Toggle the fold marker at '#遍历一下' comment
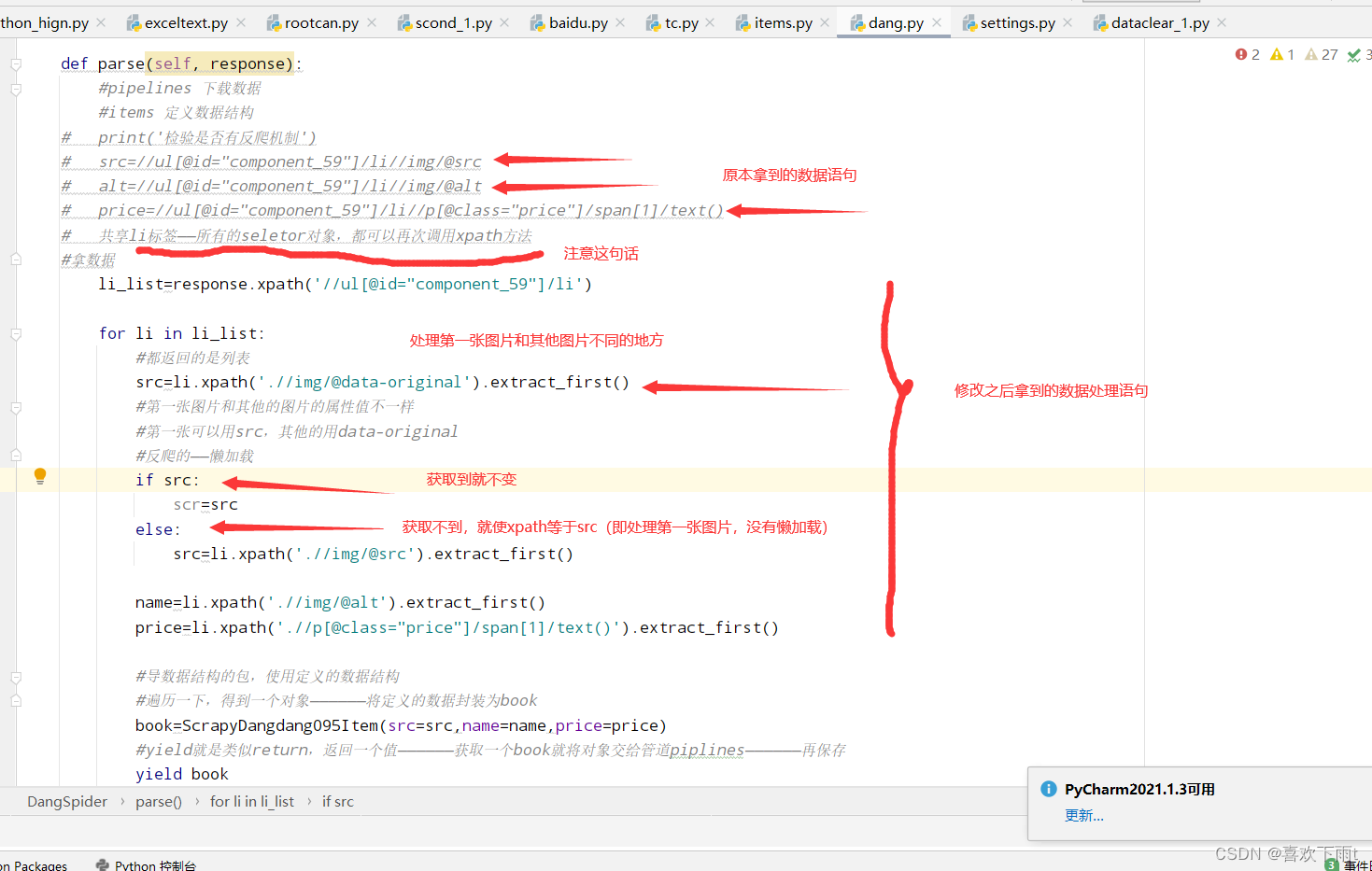Screen dimensions: 1372x871 [x=16, y=700]
